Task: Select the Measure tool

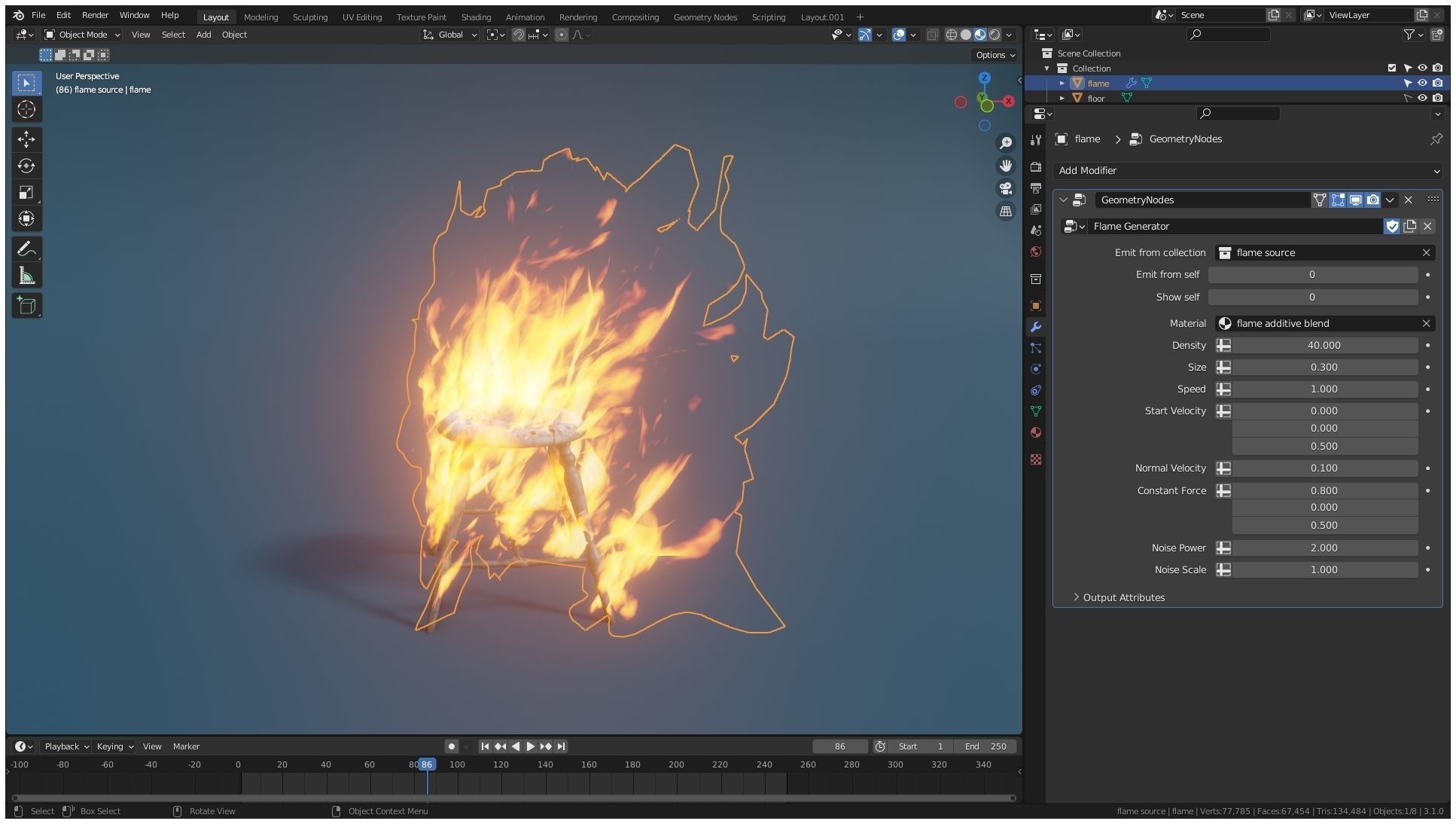Action: point(26,276)
